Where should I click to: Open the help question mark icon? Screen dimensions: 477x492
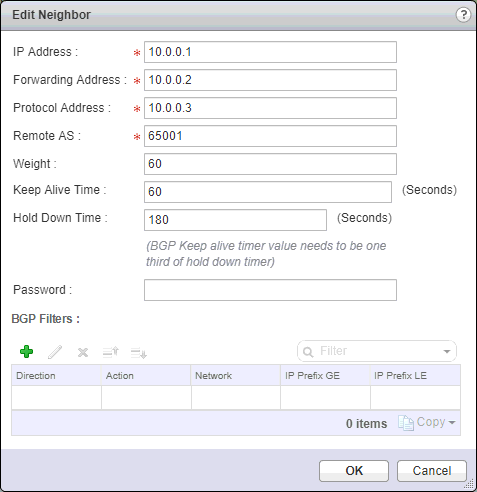(463, 15)
